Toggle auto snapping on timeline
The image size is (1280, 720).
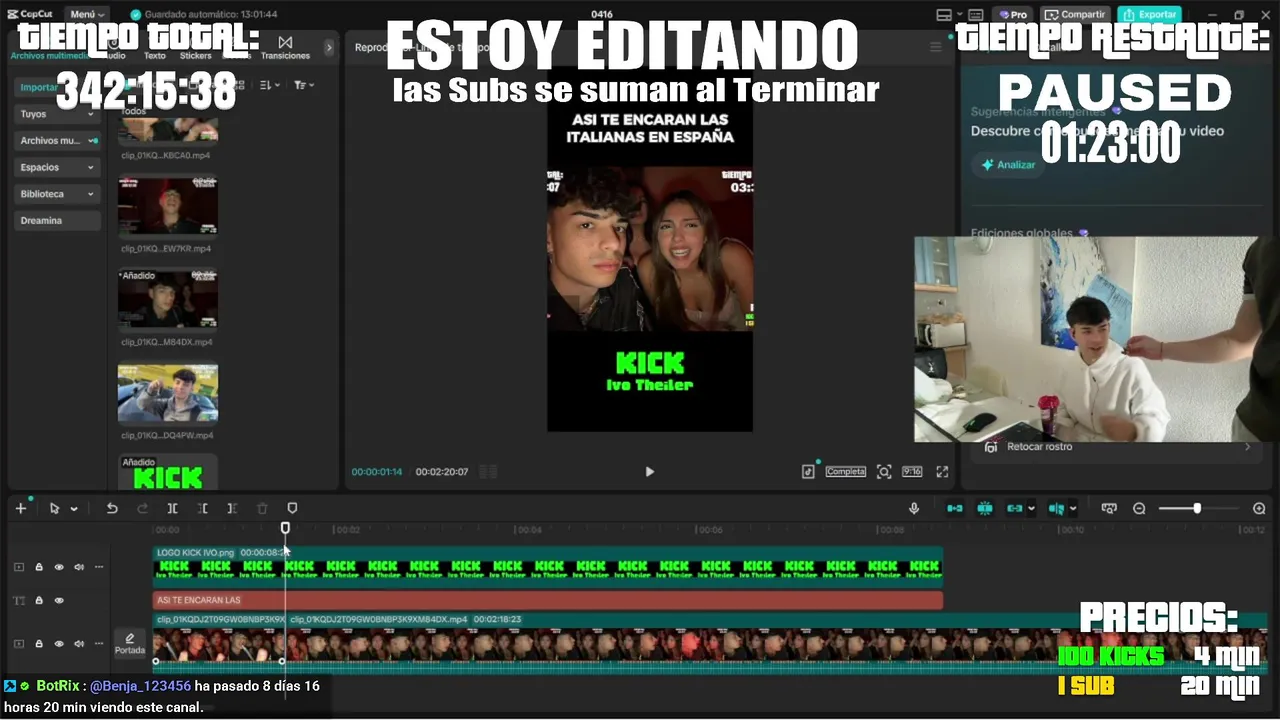click(x=985, y=508)
